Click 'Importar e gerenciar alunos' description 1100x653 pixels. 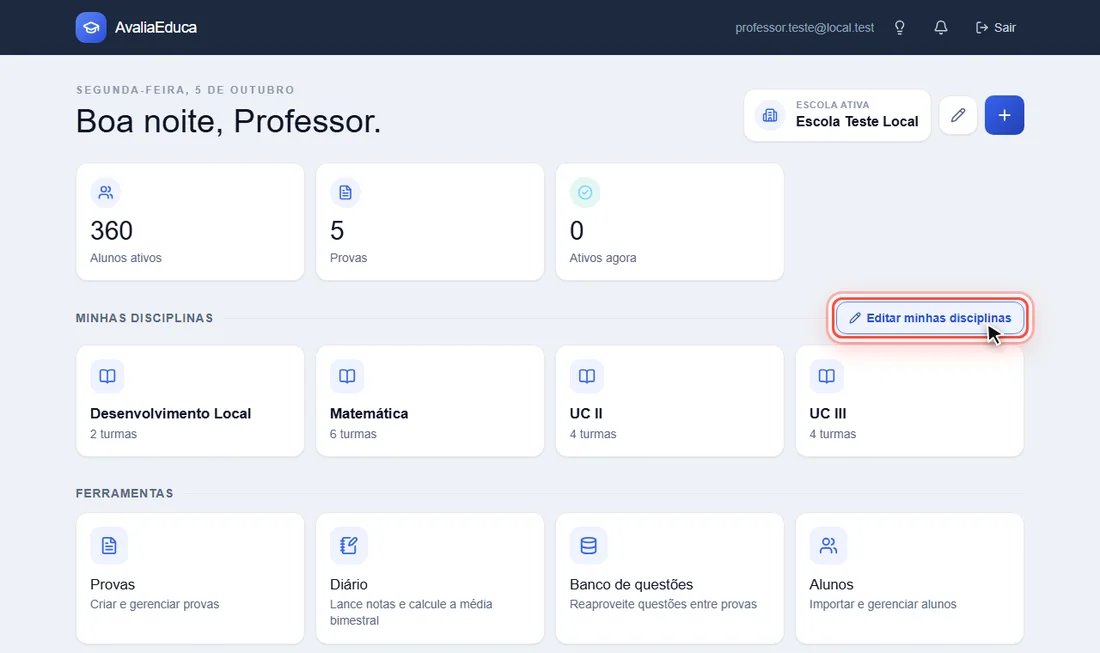[x=883, y=604]
